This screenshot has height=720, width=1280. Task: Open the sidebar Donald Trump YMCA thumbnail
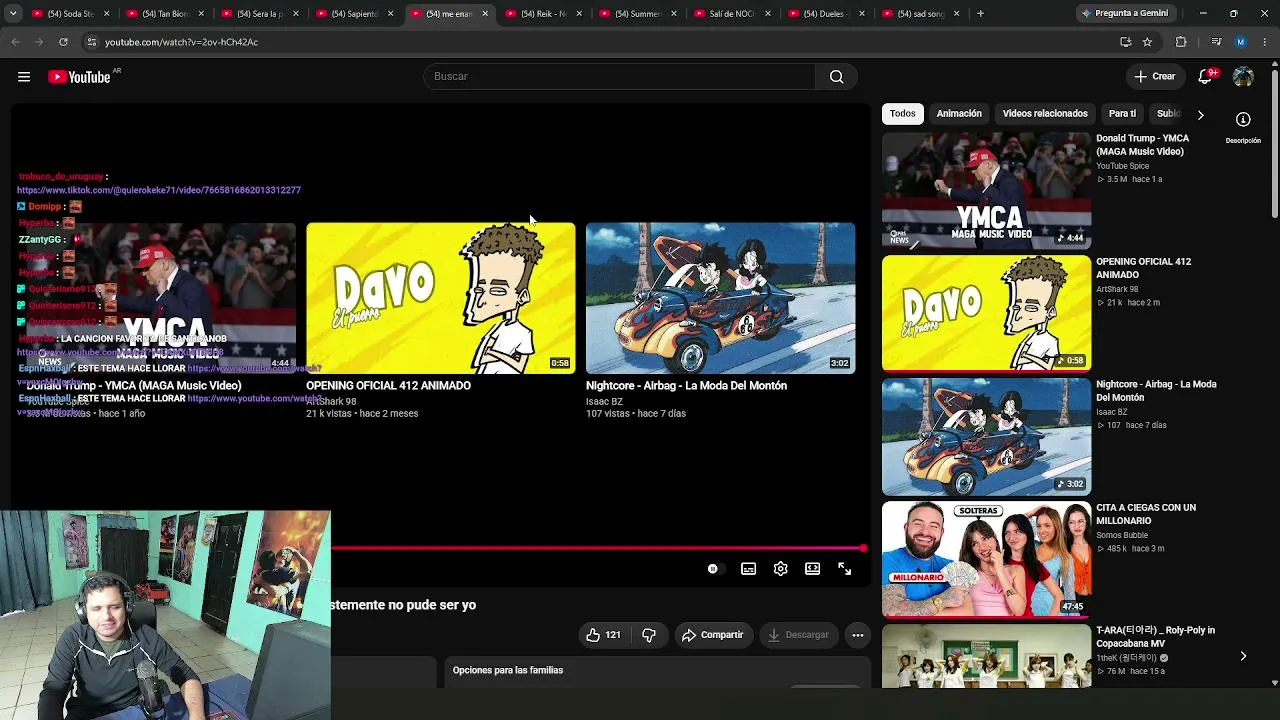986,190
